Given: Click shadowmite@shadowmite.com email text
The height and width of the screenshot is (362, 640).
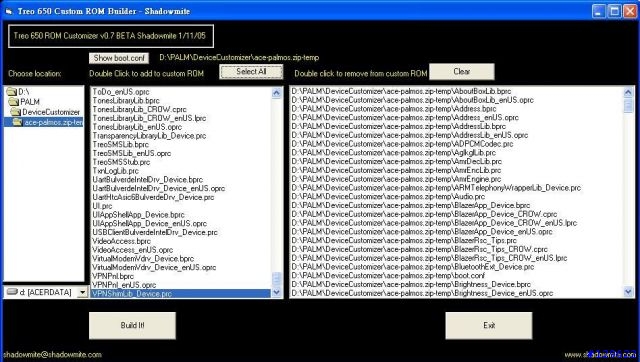Looking at the screenshot, I should pyautogui.click(x=52, y=355).
